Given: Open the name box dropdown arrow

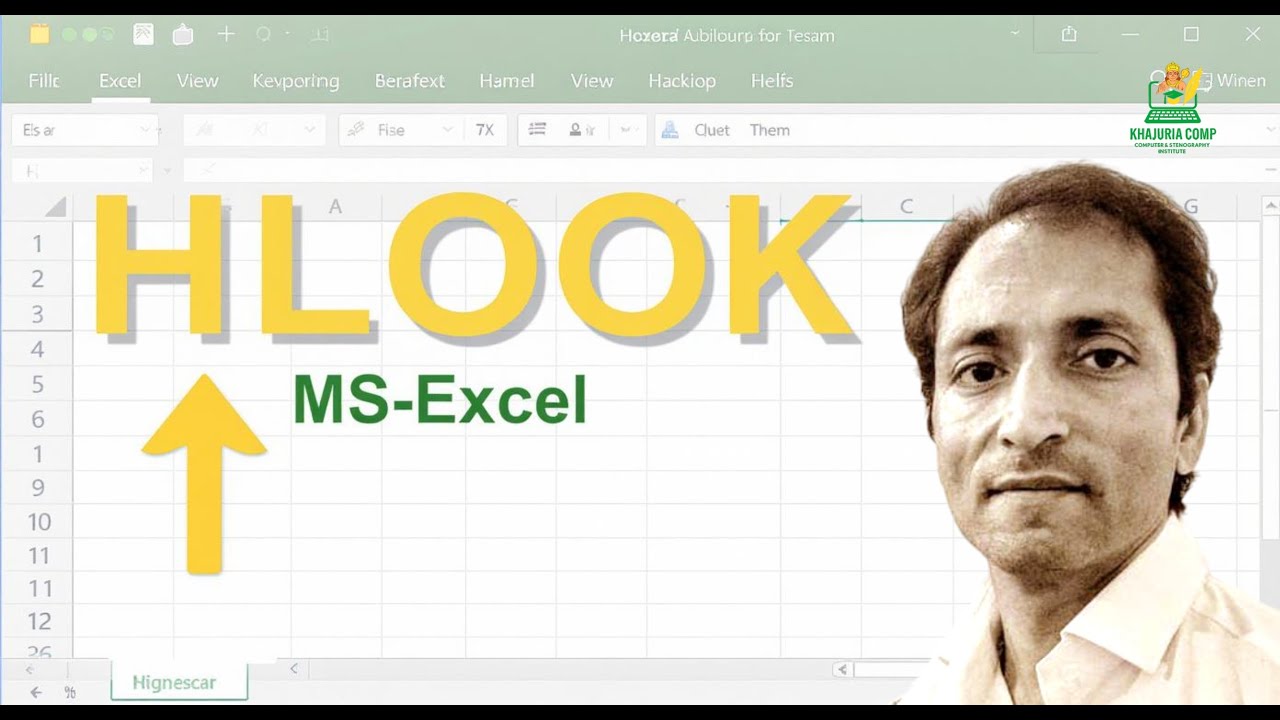Looking at the screenshot, I should 143,171.
